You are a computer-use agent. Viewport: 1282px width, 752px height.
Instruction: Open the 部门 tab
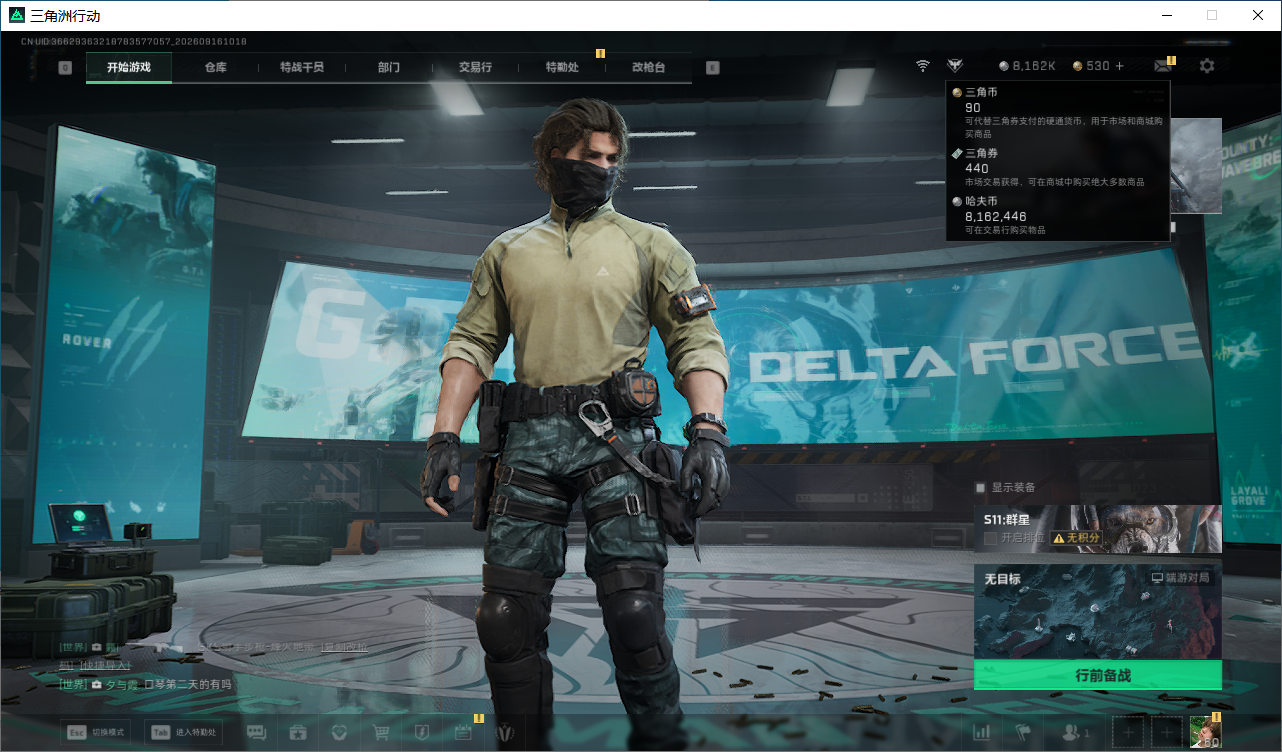[389, 68]
